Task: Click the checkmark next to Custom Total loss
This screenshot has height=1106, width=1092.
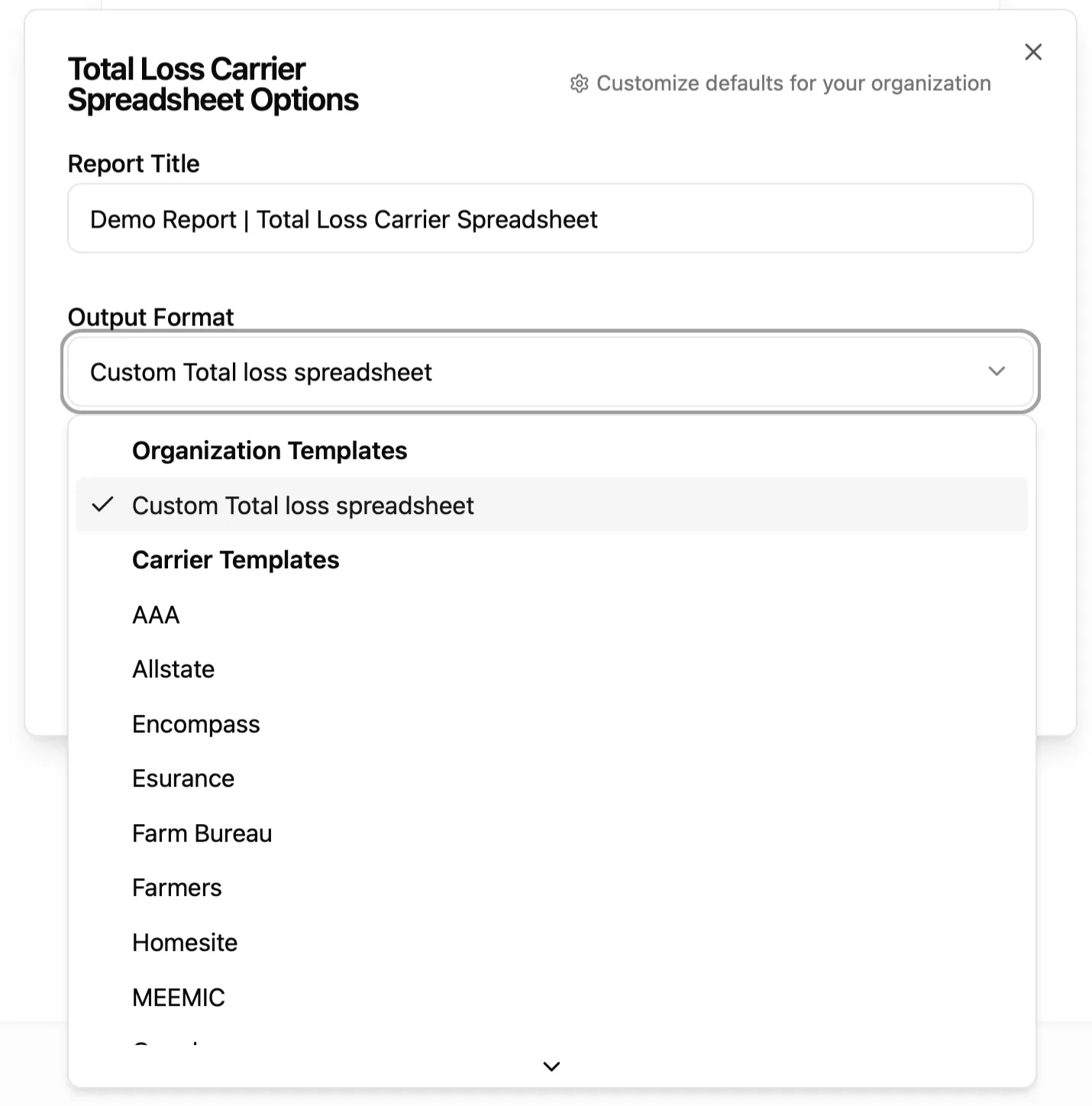Action: [x=102, y=505]
